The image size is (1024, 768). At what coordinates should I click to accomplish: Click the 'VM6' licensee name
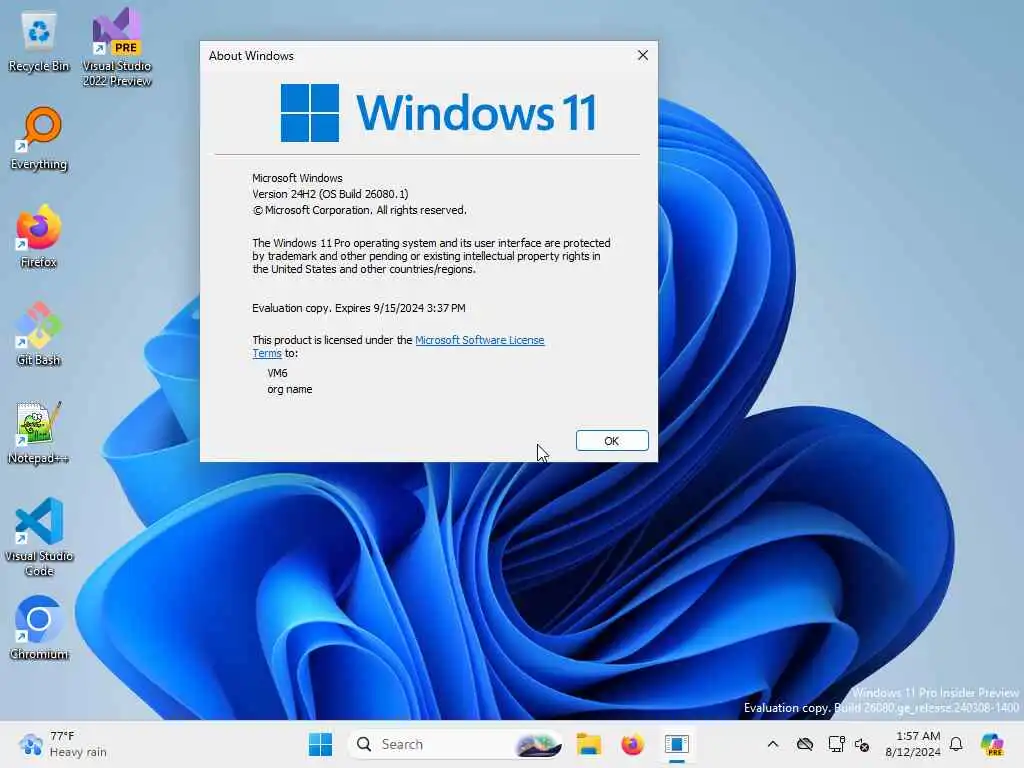click(x=277, y=373)
